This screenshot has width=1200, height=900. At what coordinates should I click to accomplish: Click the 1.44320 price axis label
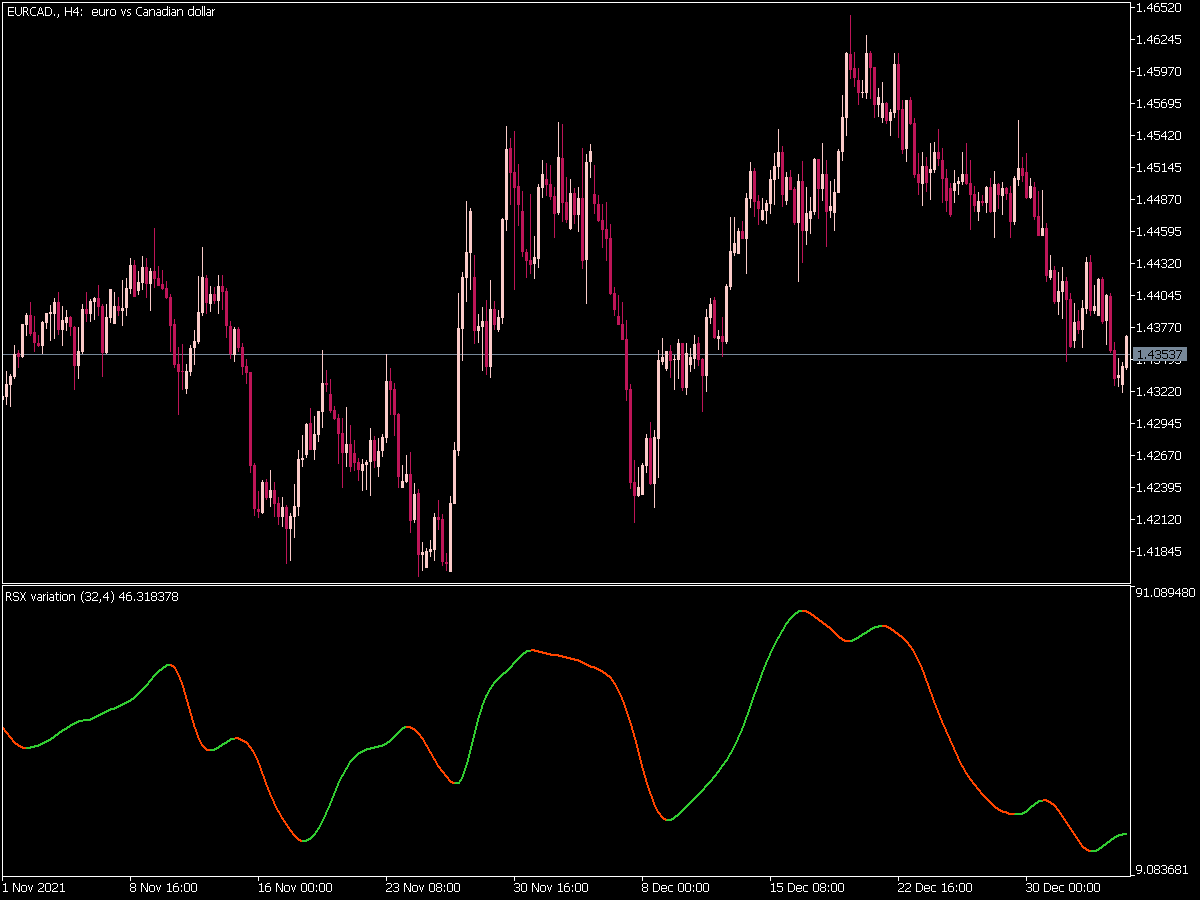click(x=1161, y=264)
